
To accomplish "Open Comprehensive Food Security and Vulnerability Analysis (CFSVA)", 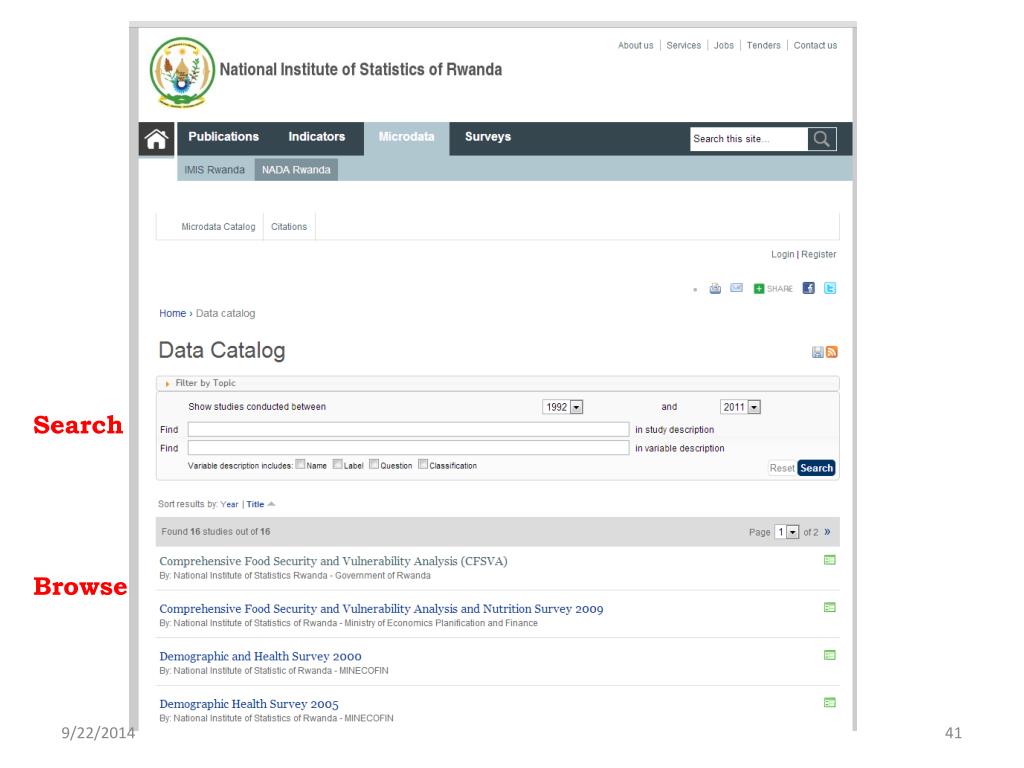I will click(333, 561).
